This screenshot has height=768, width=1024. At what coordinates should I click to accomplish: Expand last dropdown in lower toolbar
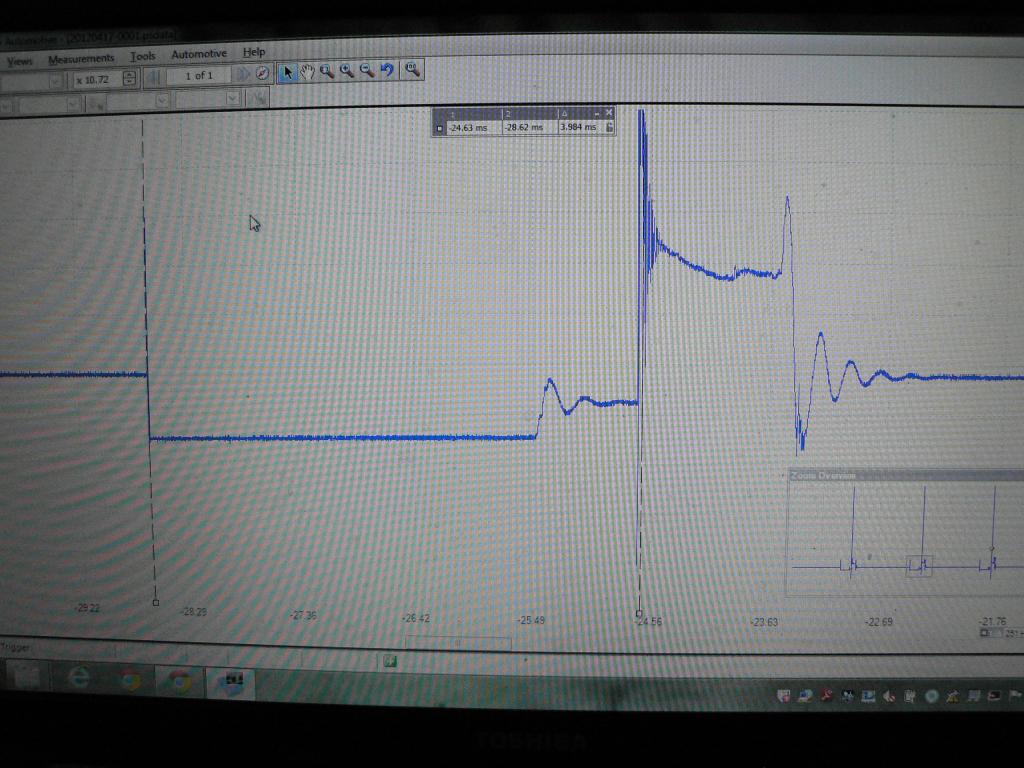coord(232,99)
